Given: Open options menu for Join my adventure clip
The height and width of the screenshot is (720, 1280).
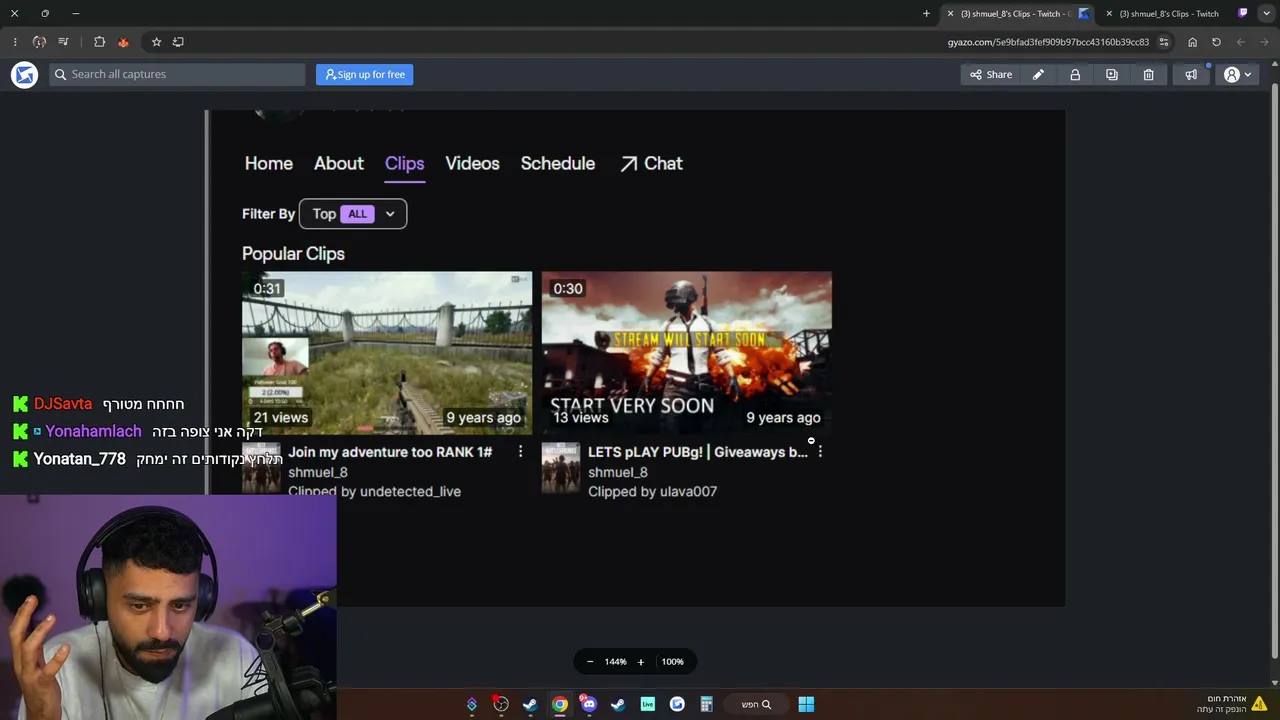Looking at the screenshot, I should (520, 452).
